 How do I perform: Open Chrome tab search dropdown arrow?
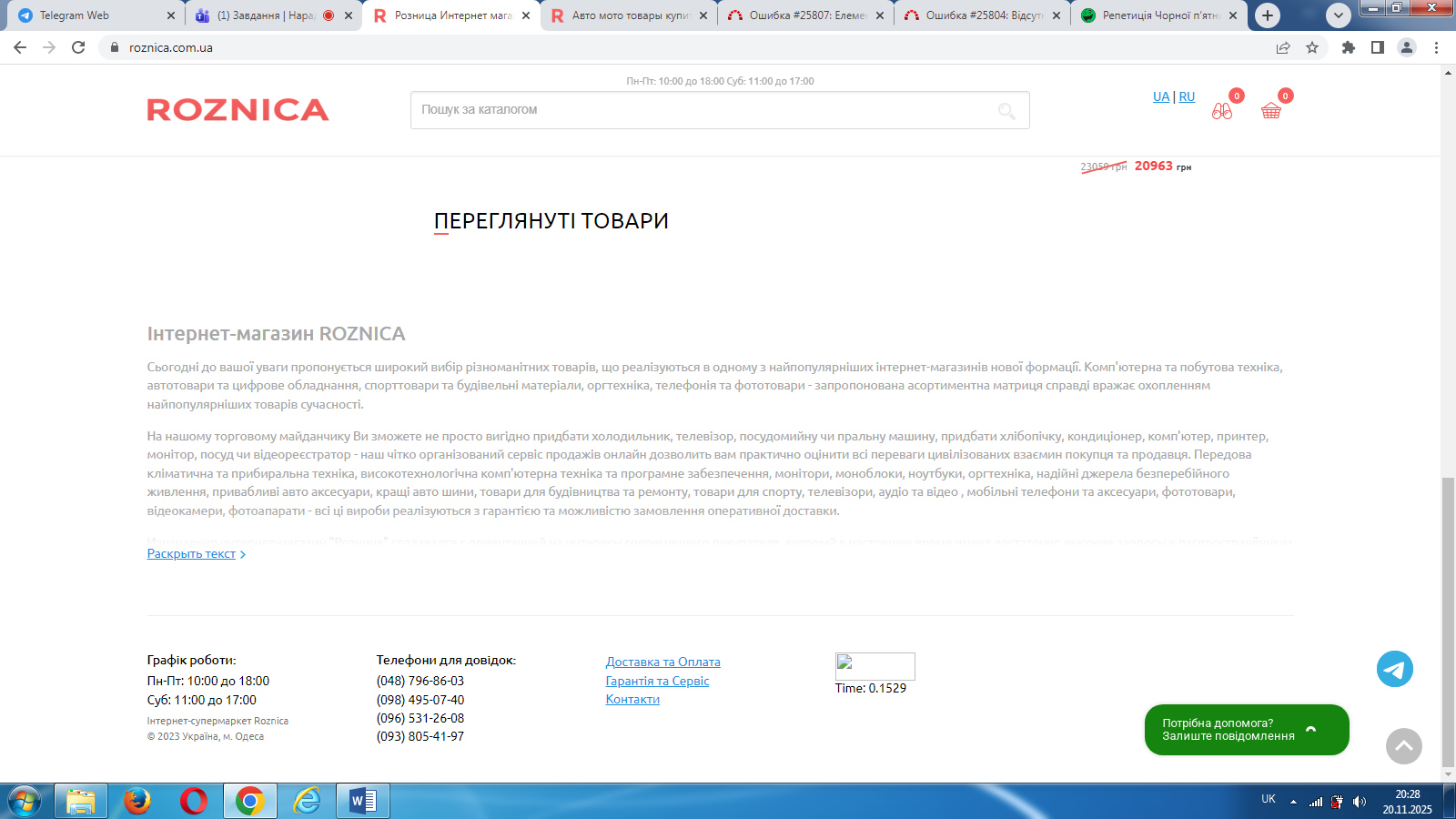coord(1338,15)
